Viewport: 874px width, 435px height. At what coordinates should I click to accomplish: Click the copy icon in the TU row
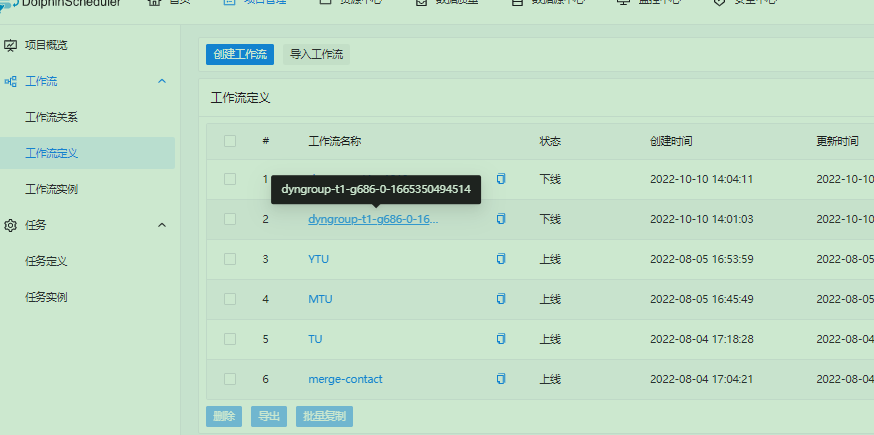[501, 339]
